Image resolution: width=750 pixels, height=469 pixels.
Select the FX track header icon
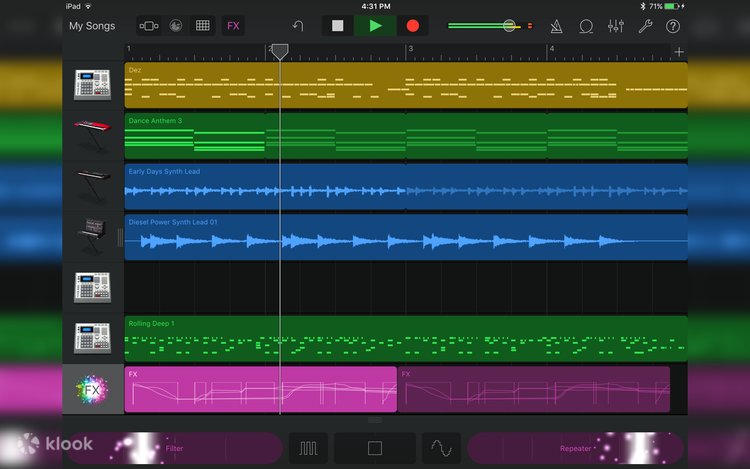(x=92, y=389)
